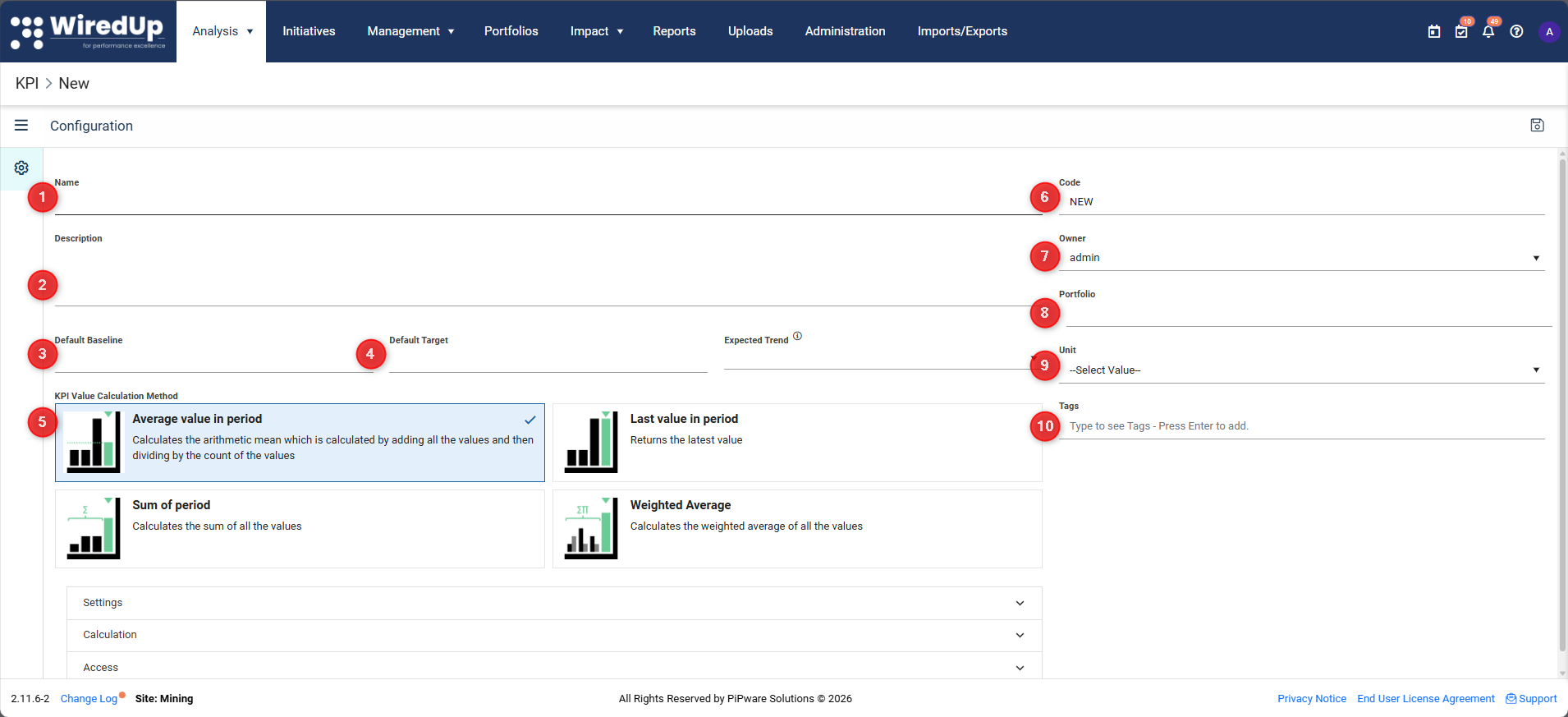This screenshot has width=1568, height=717.
Task: Click the Tags input field
Action: 1302,426
